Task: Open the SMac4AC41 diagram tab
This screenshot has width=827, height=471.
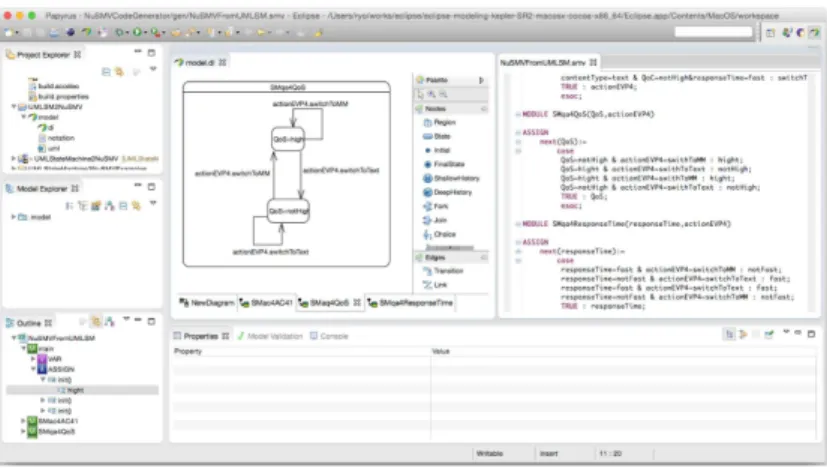Action: click(x=266, y=303)
